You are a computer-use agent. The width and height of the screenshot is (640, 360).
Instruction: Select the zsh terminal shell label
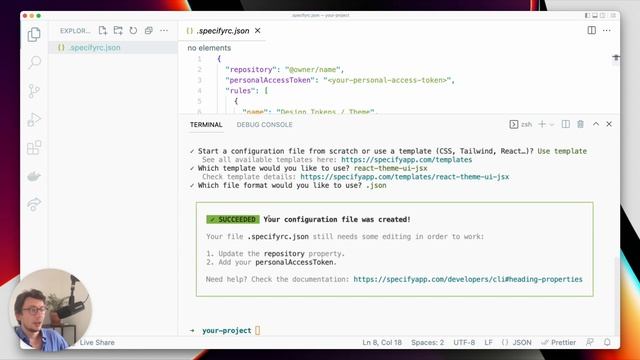coord(521,124)
